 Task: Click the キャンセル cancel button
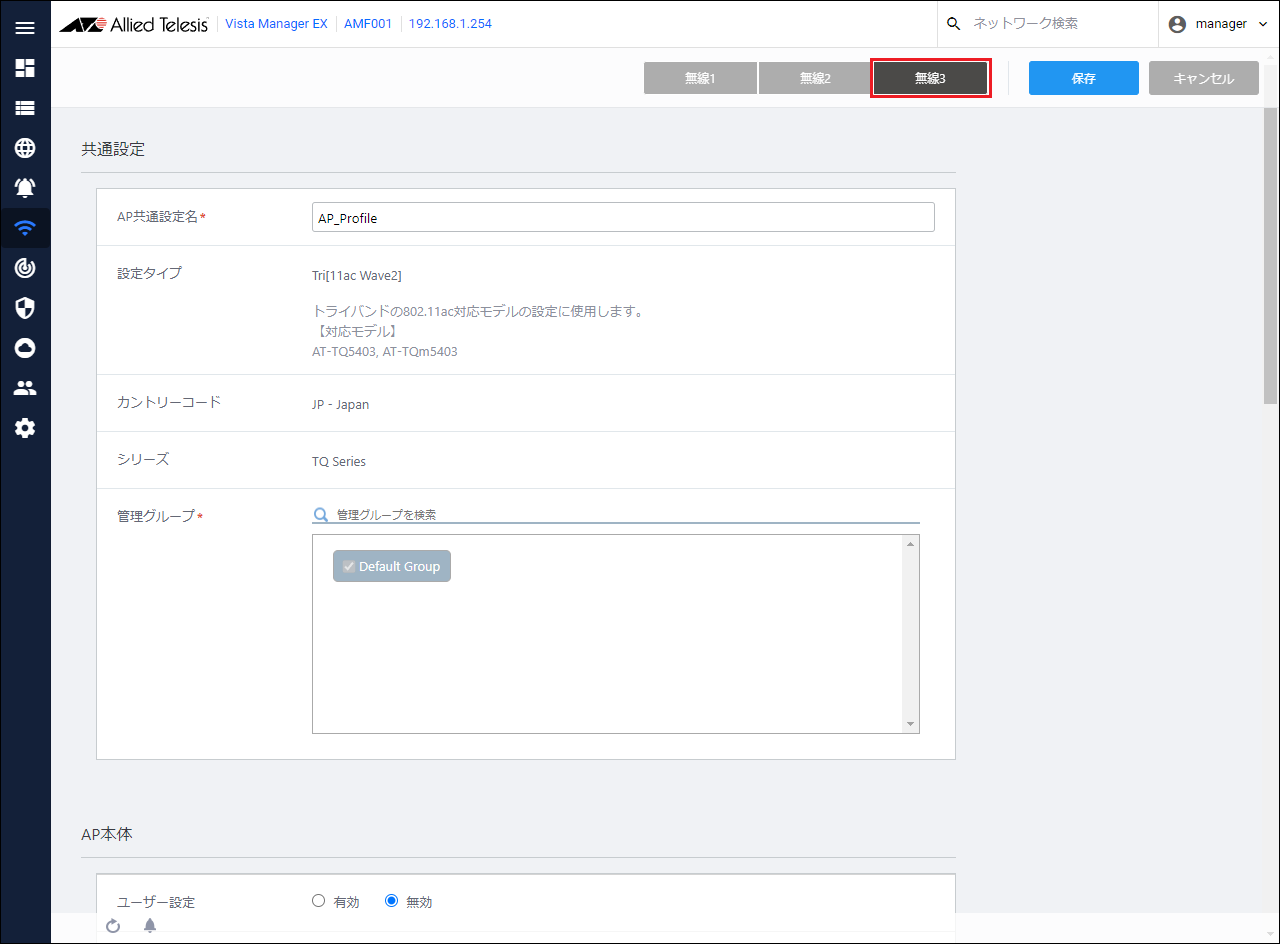coord(1203,78)
